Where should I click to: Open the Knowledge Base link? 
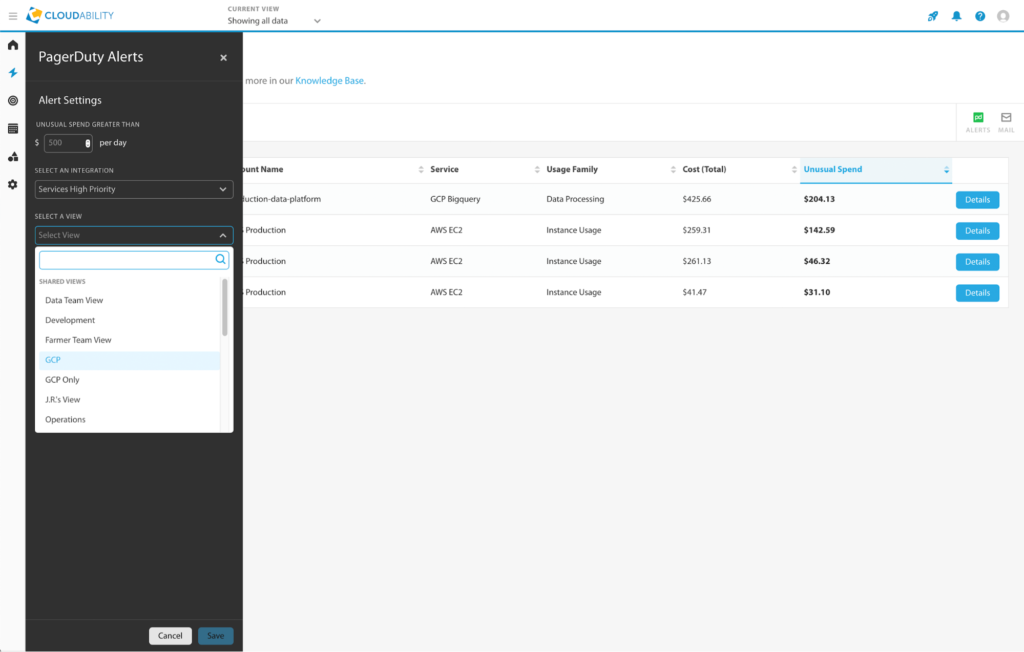point(330,80)
